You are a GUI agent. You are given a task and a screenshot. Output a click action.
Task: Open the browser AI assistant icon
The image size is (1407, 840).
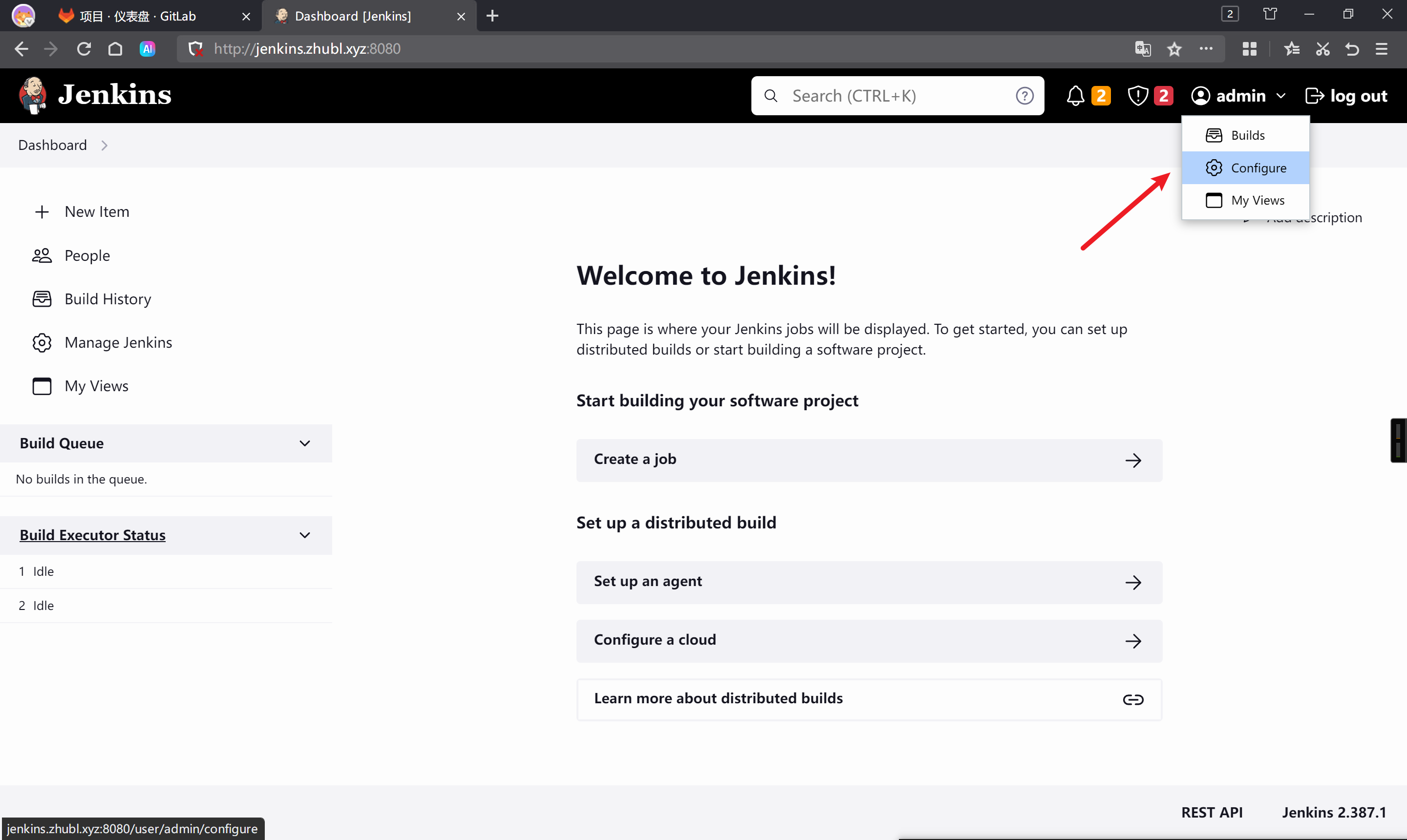(147, 49)
